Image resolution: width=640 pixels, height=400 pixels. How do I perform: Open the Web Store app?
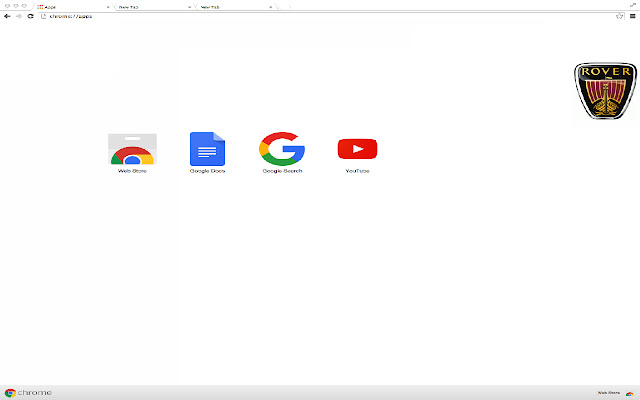point(132,153)
